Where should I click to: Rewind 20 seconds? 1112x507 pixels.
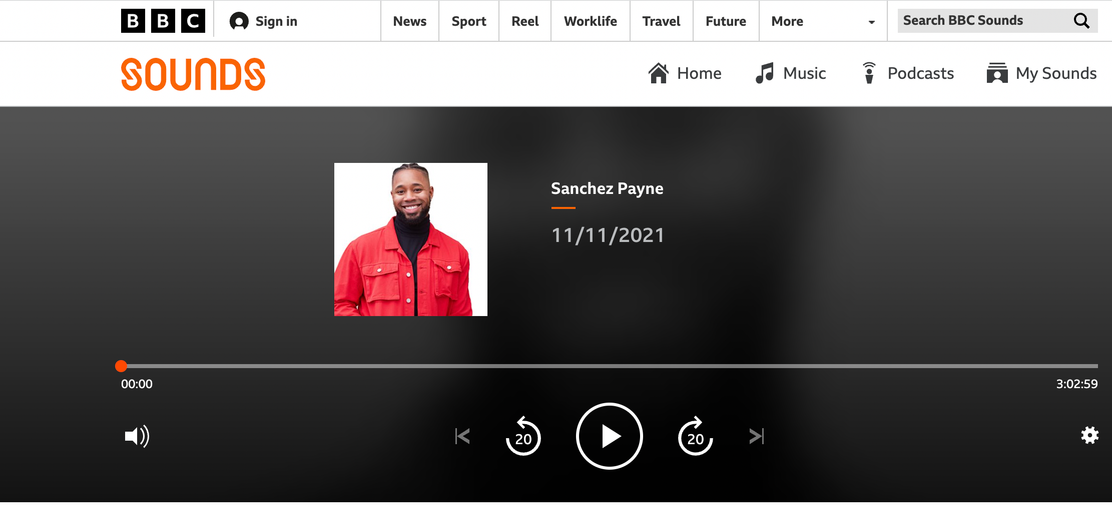pyautogui.click(x=523, y=436)
